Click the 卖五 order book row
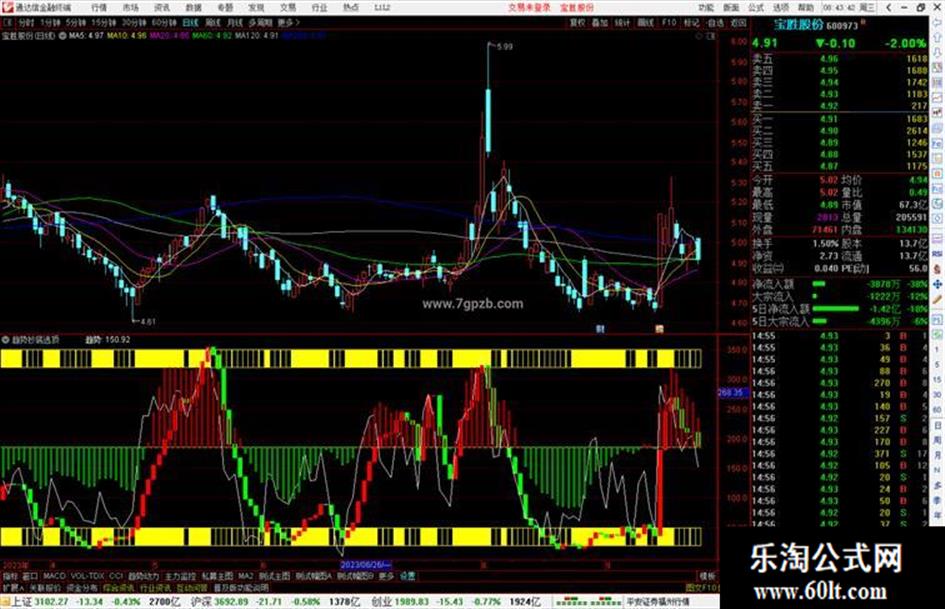945x609 pixels. (x=839, y=59)
